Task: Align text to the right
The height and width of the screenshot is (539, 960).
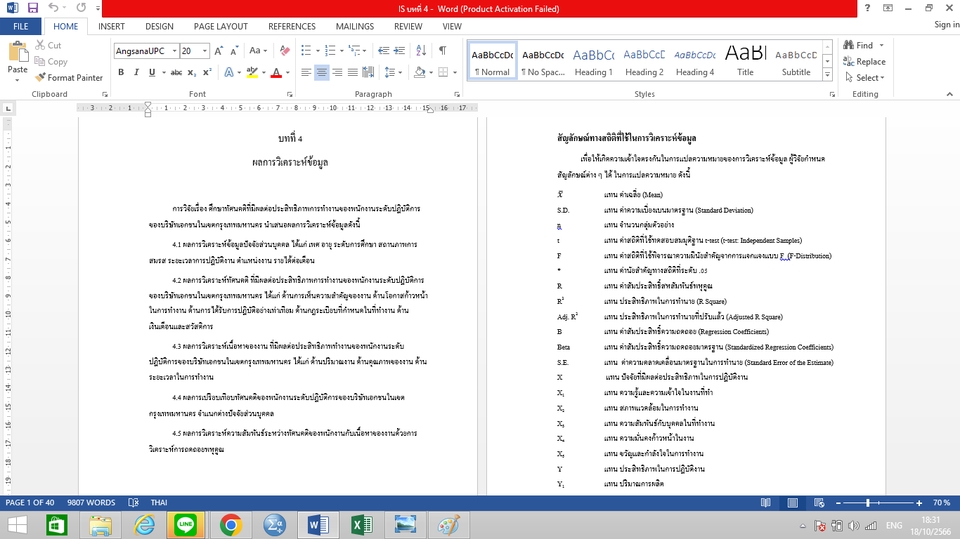Action: point(337,72)
